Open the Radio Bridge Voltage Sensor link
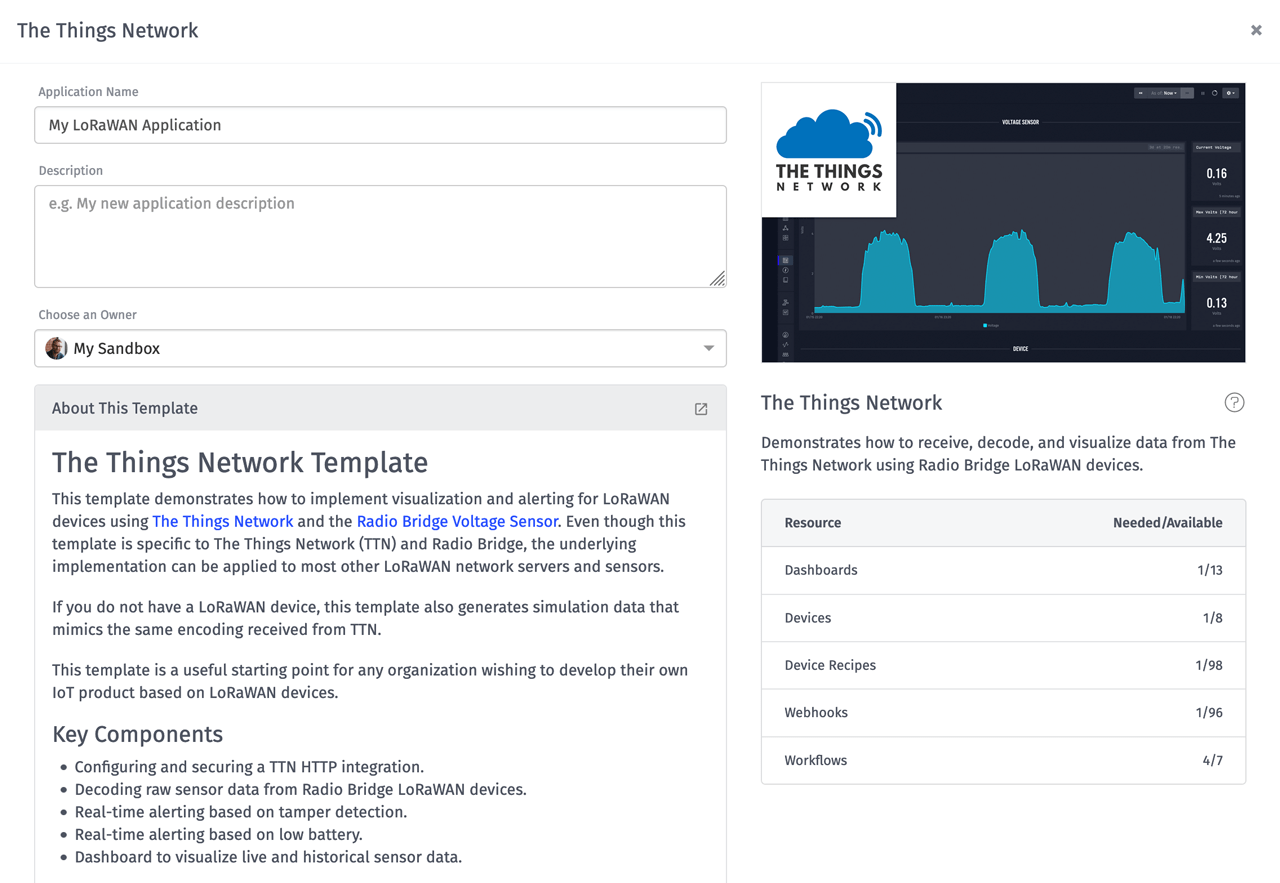Viewport: 1280px width, 883px height. (x=457, y=521)
